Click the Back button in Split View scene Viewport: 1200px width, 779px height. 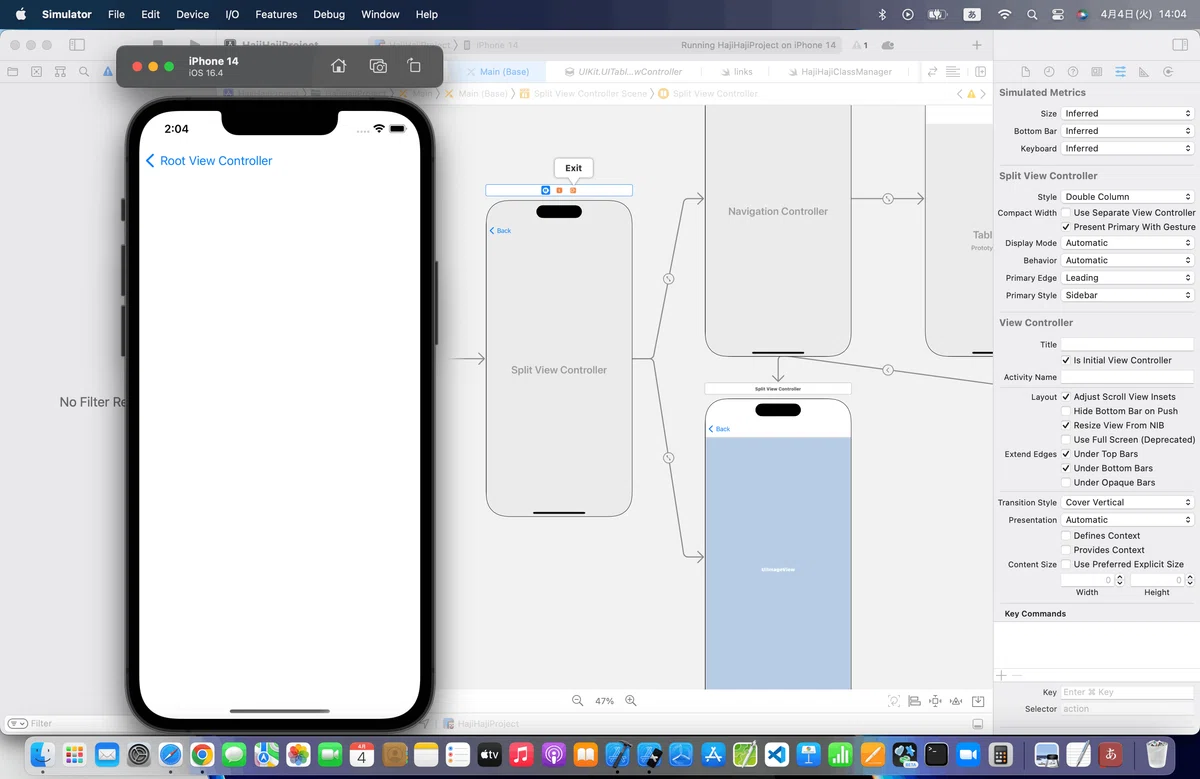(501, 231)
